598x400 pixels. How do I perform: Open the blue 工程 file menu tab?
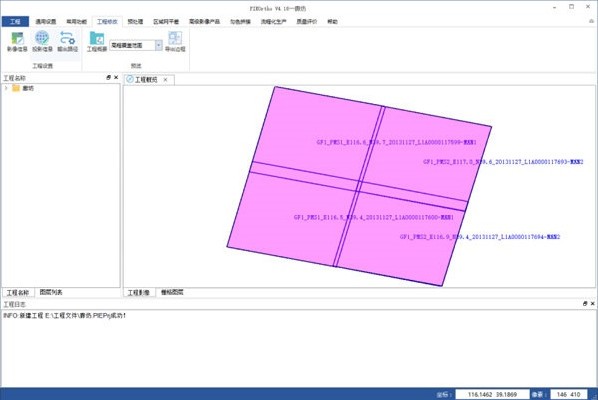click(15, 22)
